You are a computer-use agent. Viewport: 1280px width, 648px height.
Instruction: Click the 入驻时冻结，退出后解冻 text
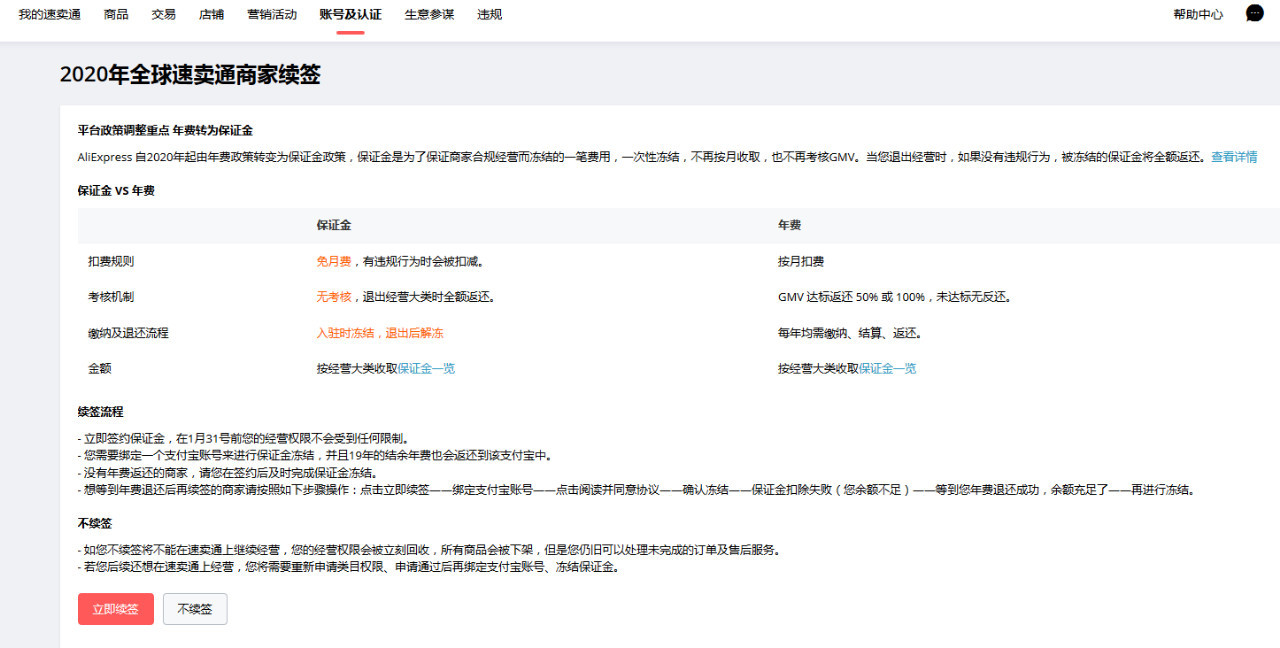(x=380, y=332)
